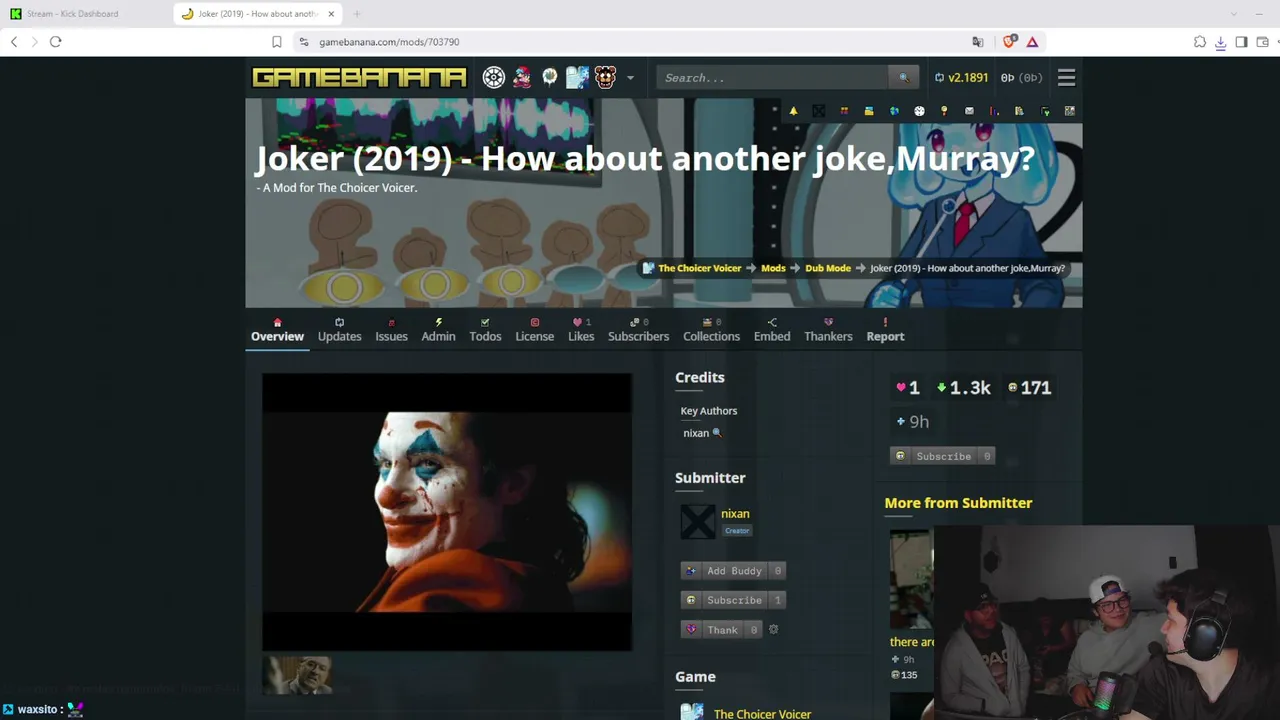Click the Thank button

[x=722, y=630]
